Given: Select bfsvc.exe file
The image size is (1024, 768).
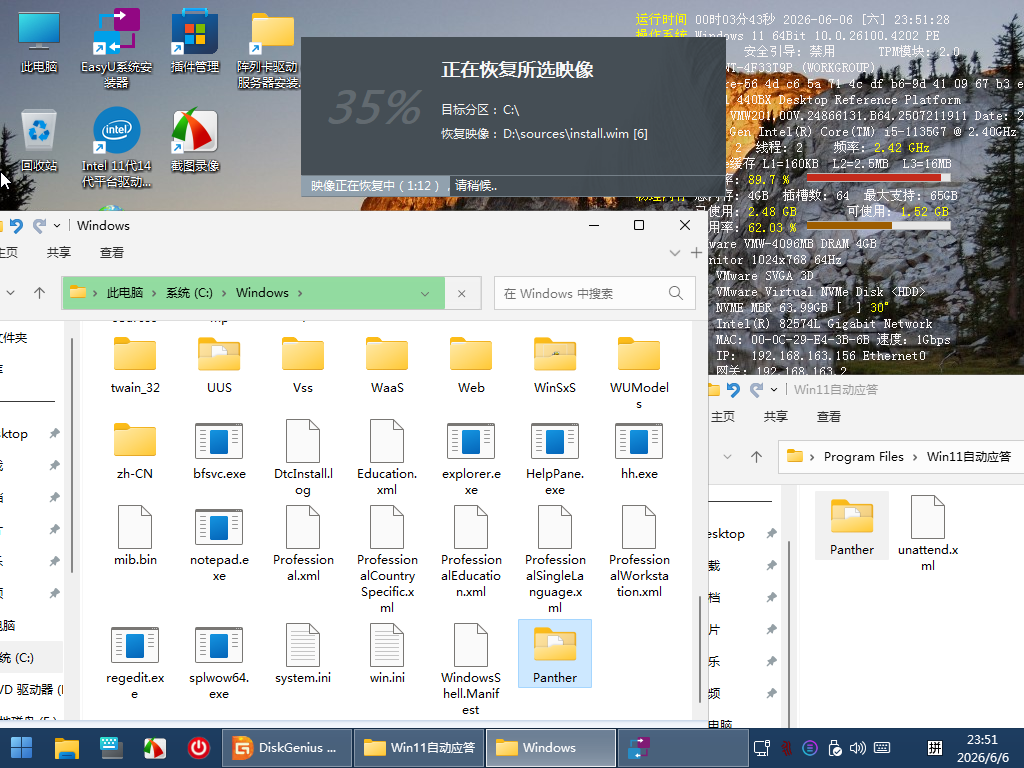Looking at the screenshot, I should click(219, 451).
